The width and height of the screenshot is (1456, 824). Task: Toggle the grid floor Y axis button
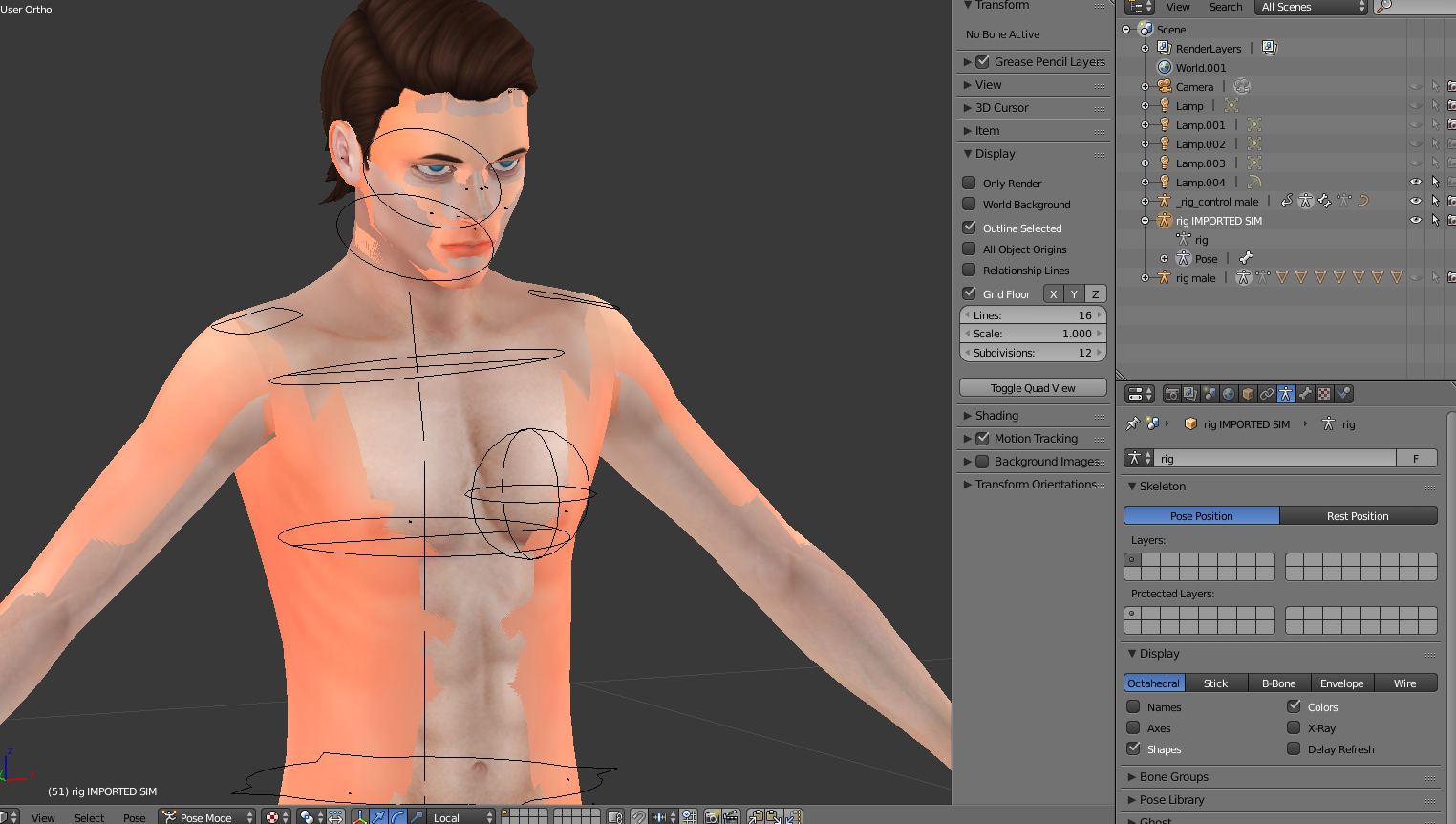[x=1074, y=293]
